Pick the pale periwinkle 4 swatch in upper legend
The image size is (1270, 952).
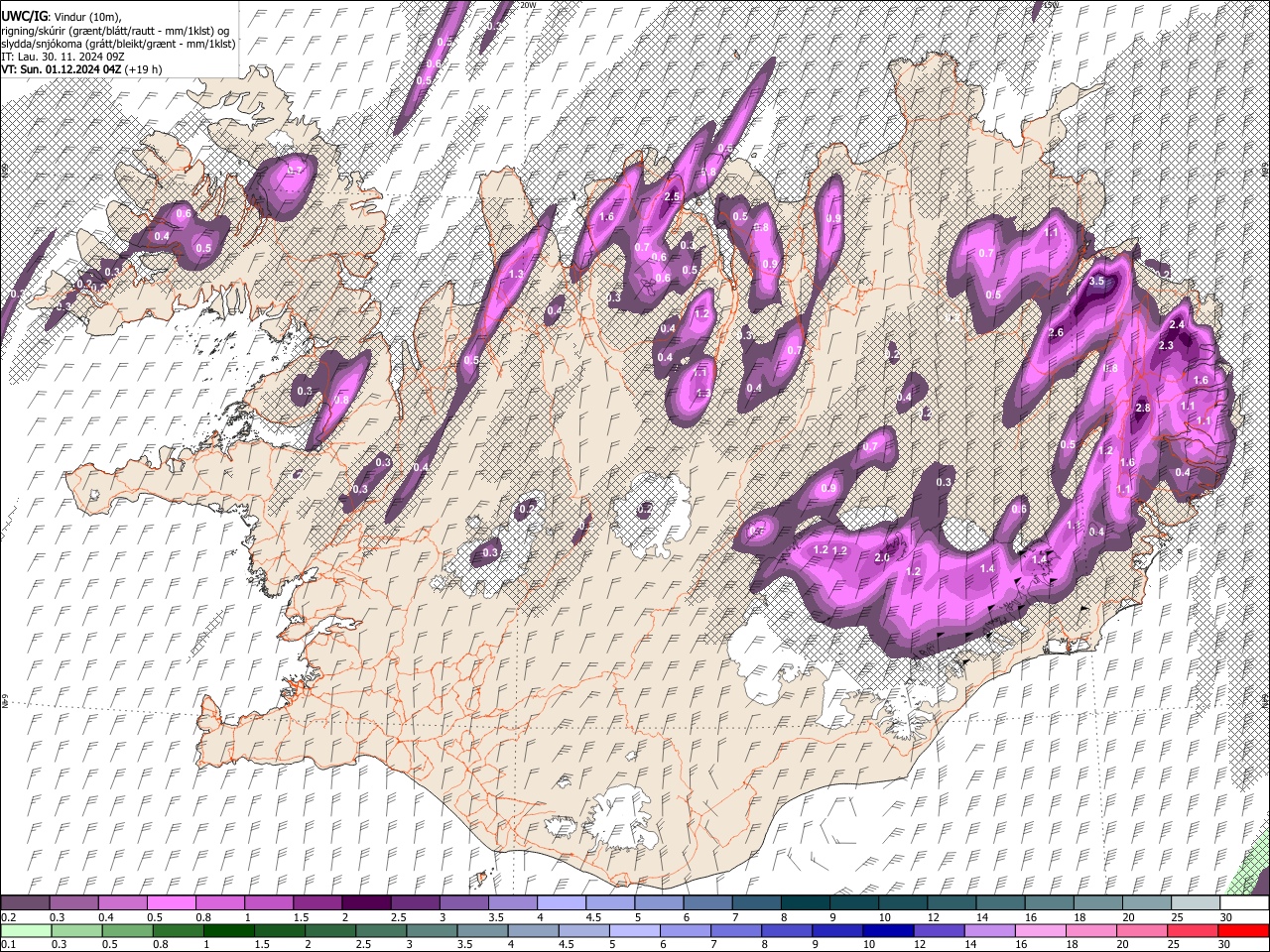tap(561, 903)
